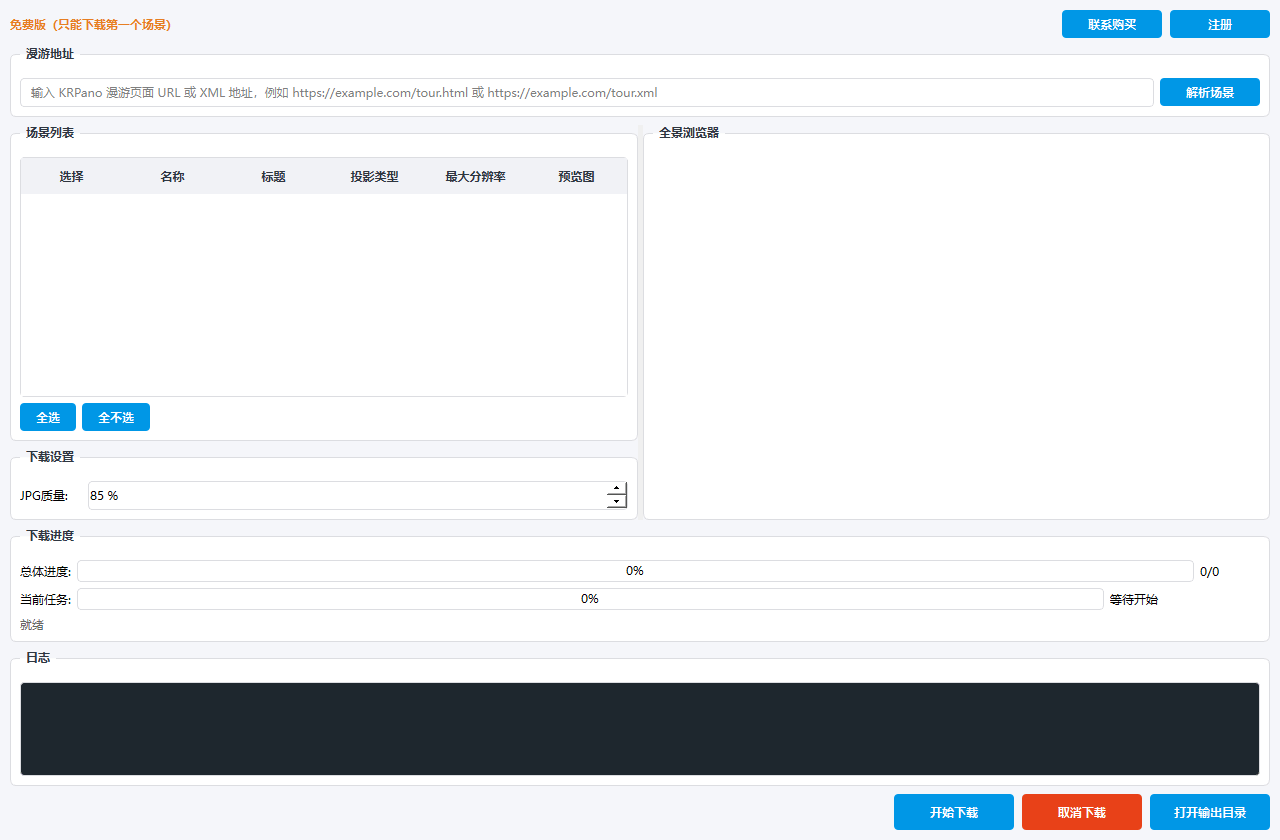The height and width of the screenshot is (840, 1280).
Task: Select the 名称 column header
Action: [x=172, y=176]
